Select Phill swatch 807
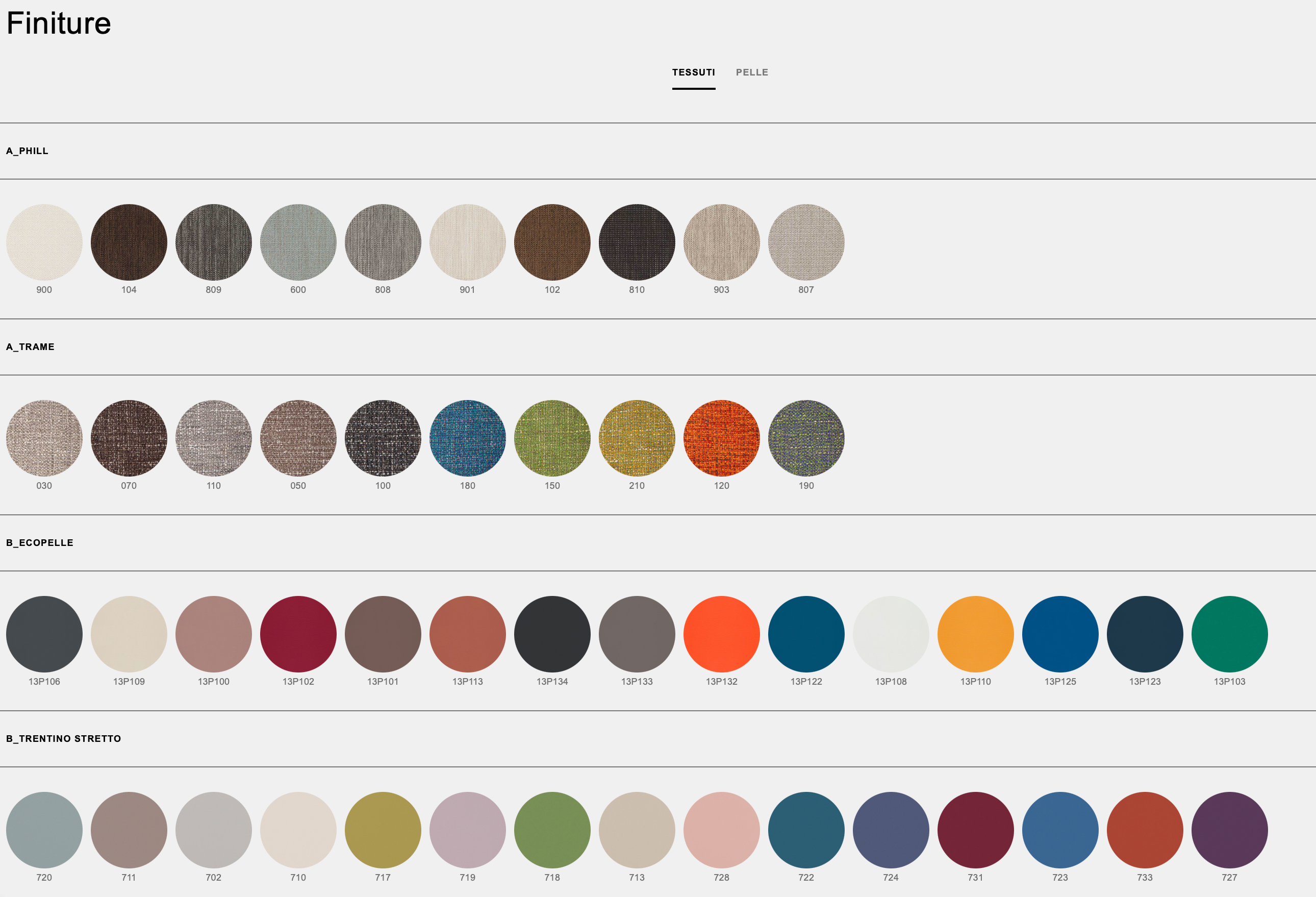This screenshot has height=897, width=1316. pos(806,242)
